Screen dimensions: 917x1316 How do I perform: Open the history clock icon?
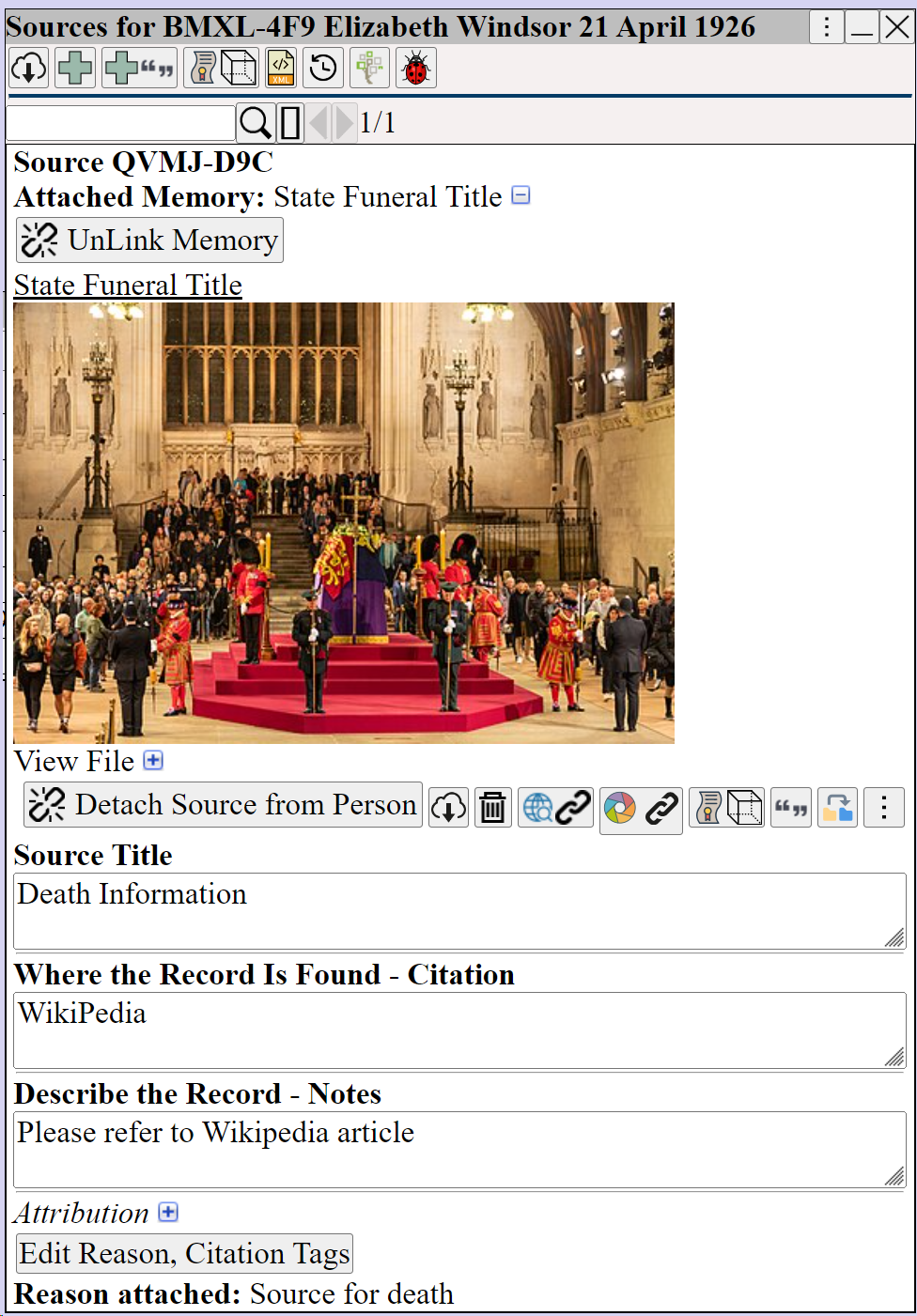(x=323, y=68)
